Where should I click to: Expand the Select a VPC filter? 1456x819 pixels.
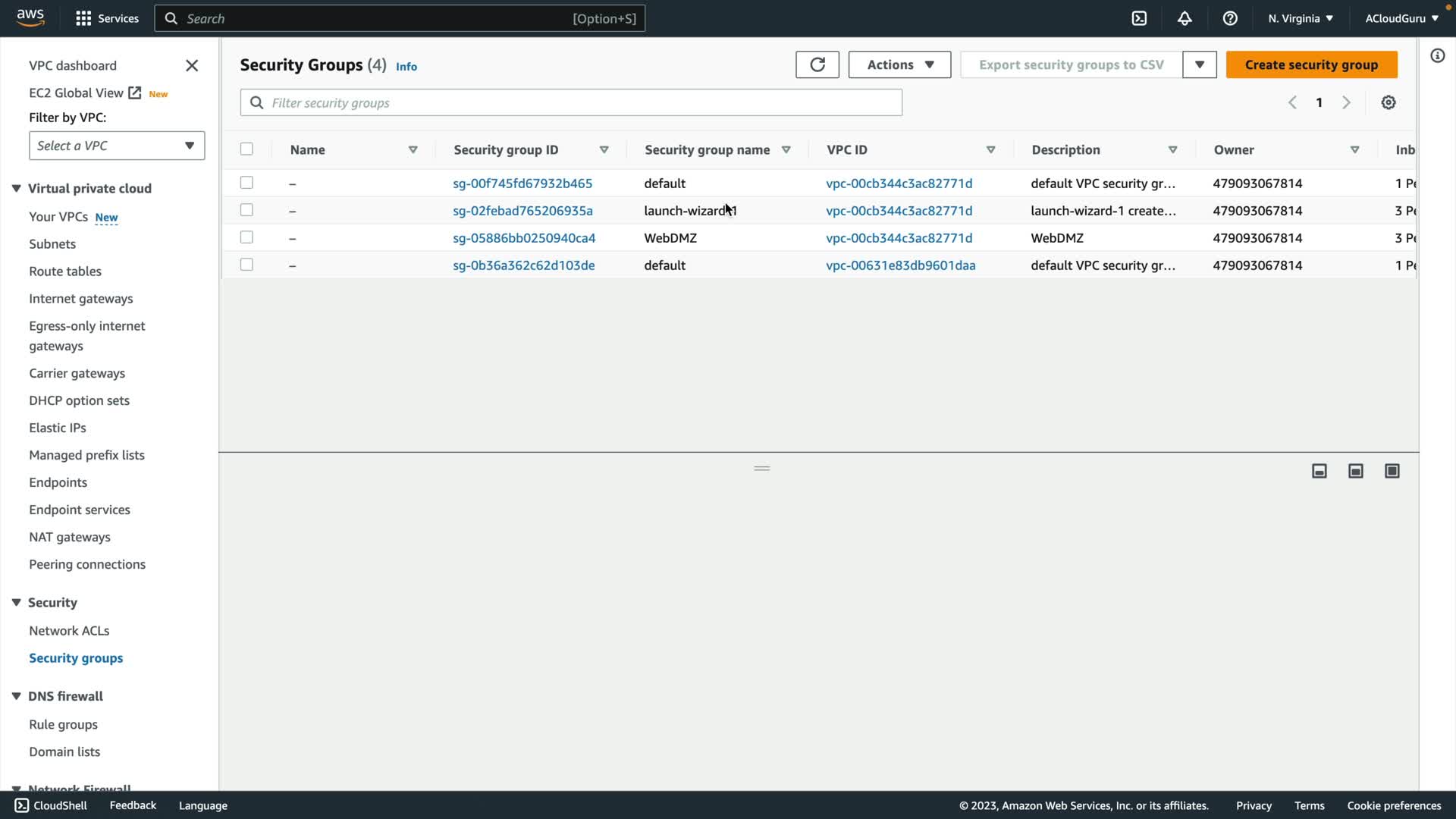(x=117, y=146)
